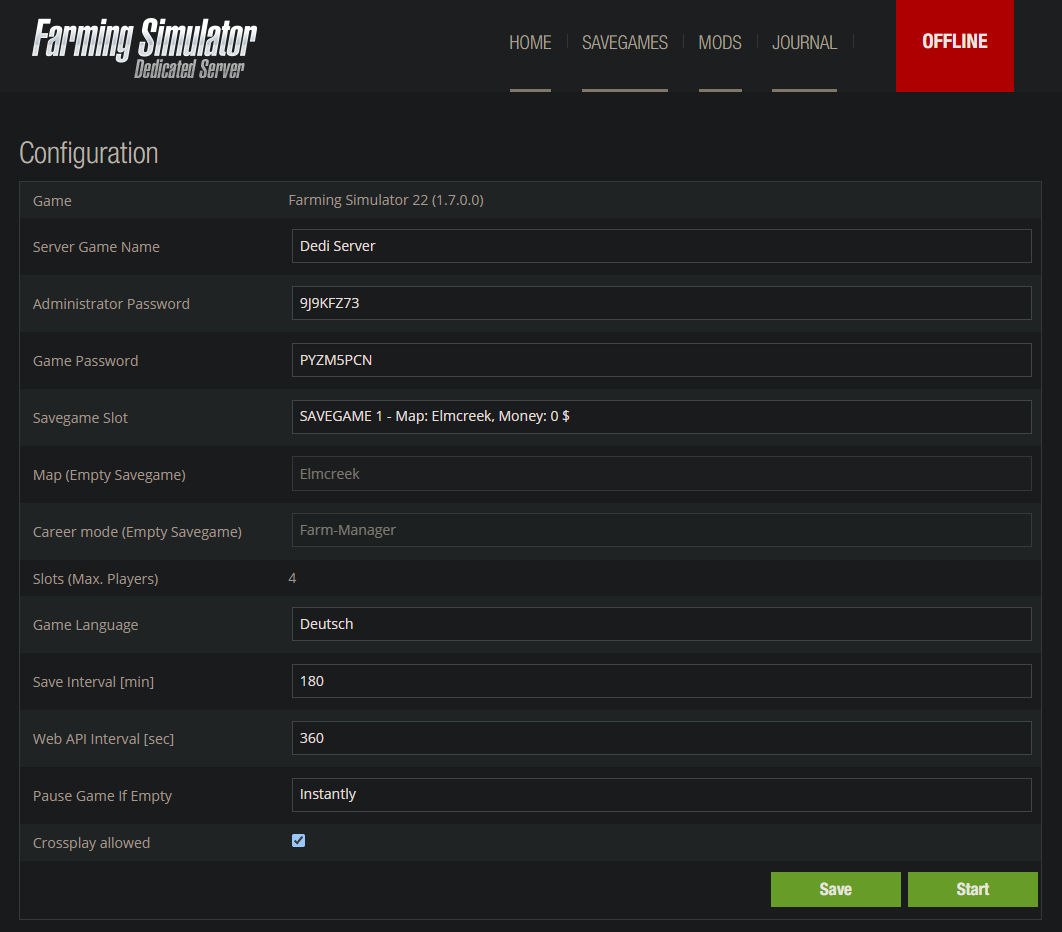The image size is (1062, 932).
Task: Click the Slots max players value
Action: tap(292, 578)
